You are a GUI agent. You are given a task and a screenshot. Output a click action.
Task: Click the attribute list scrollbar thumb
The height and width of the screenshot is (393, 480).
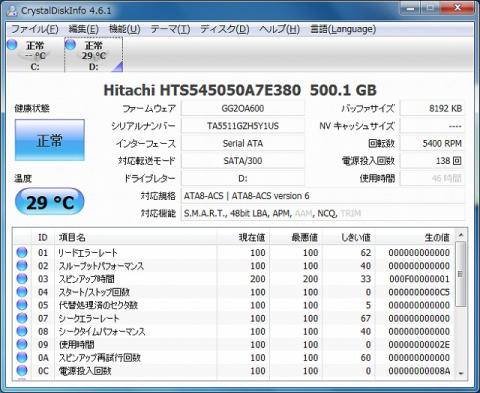click(461, 273)
